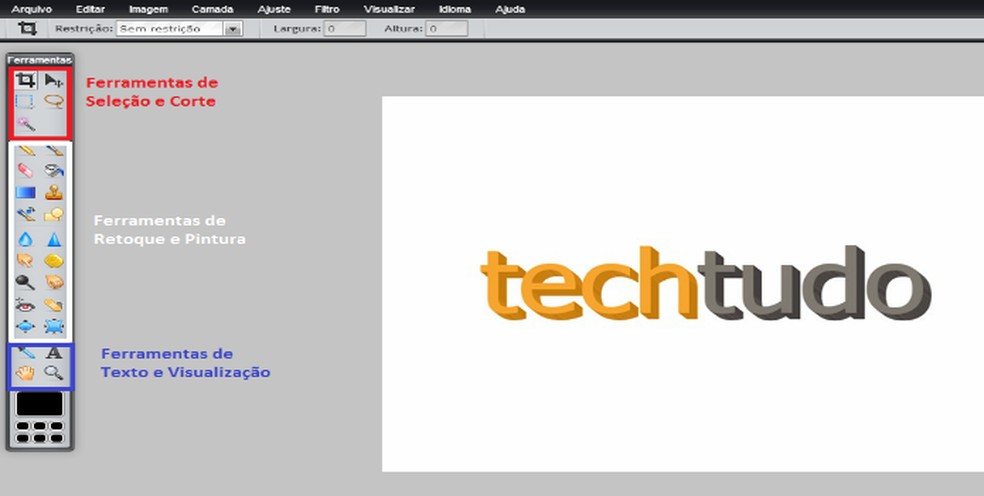Pick the Lasso selection tool
Image resolution: width=984 pixels, height=496 pixels.
click(54, 102)
